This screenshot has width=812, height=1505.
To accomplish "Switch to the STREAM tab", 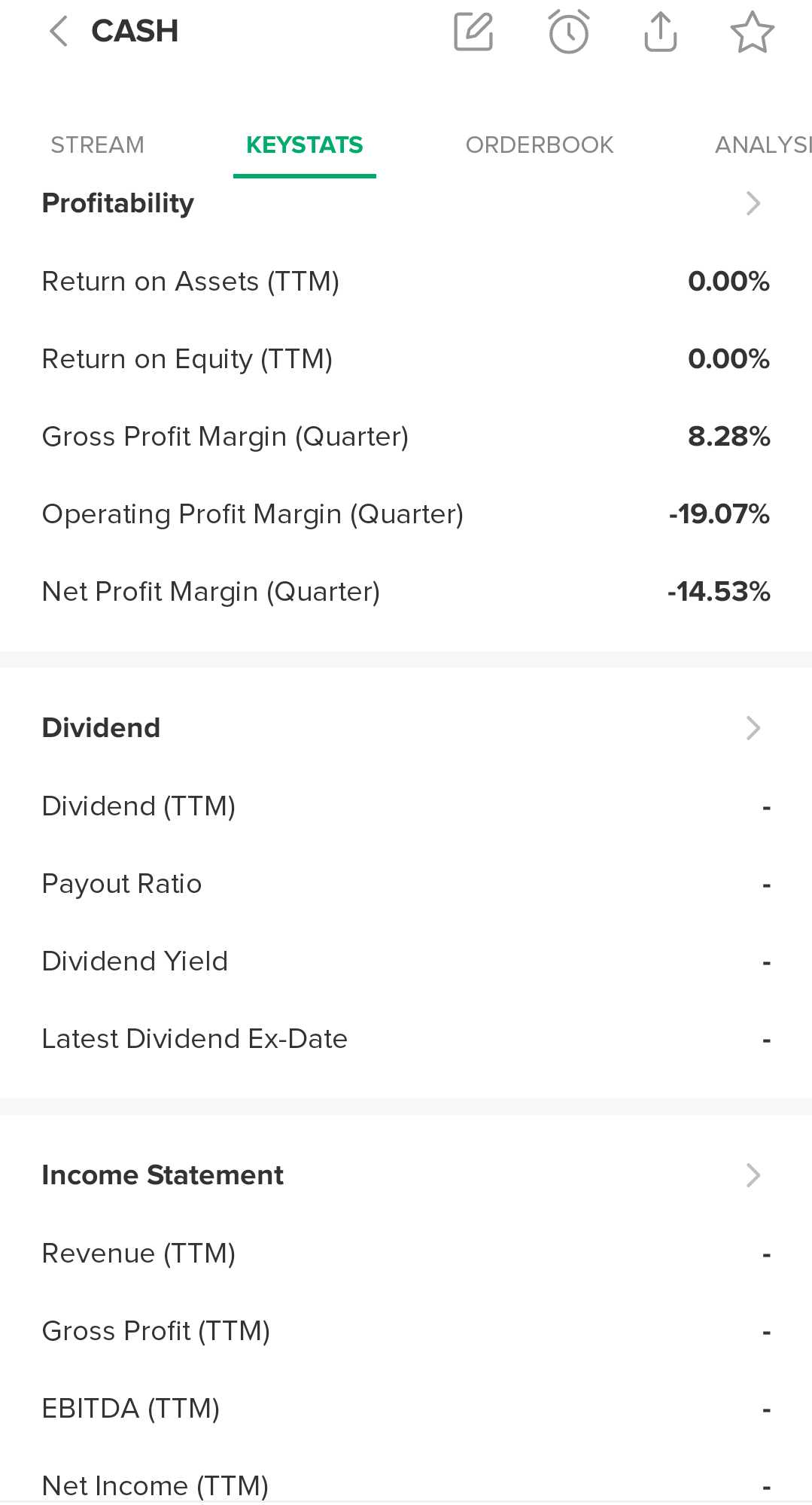I will coord(97,145).
